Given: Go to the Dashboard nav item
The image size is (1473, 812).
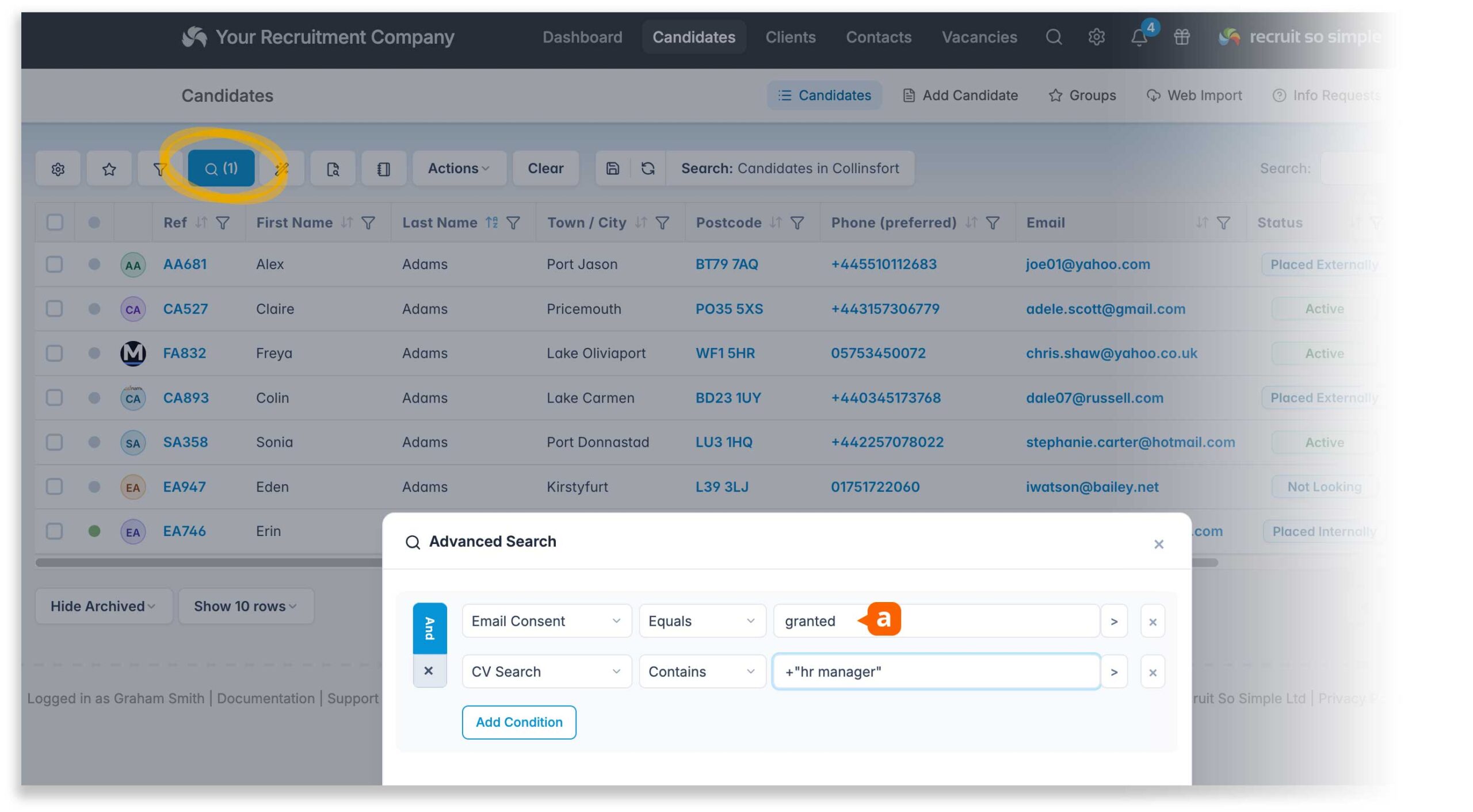Looking at the screenshot, I should coord(582,37).
